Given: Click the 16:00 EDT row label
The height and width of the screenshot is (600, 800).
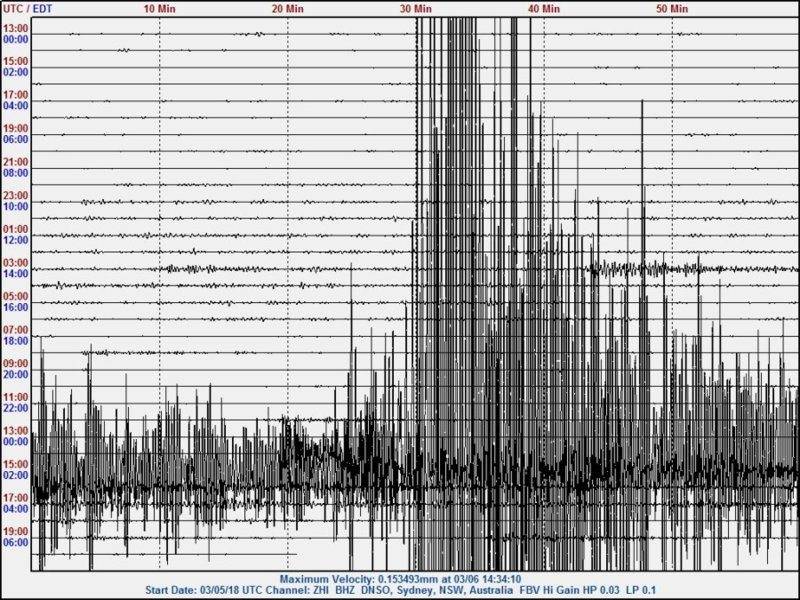Looking at the screenshot, I should [16, 308].
